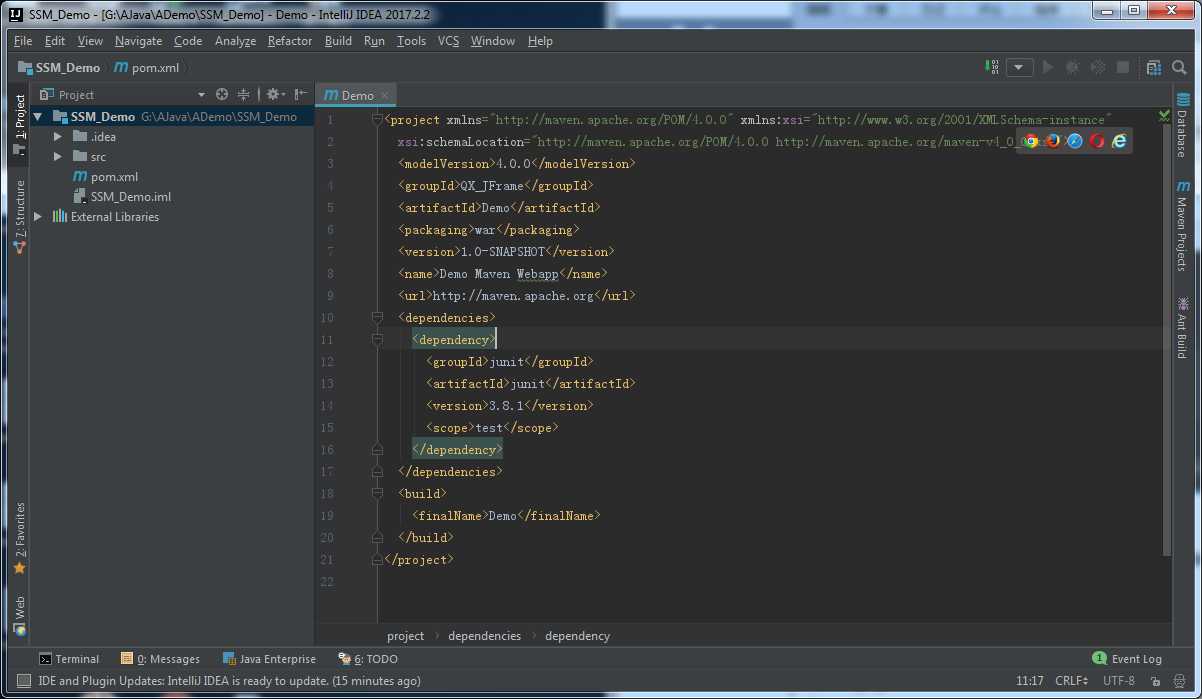The height and width of the screenshot is (699, 1202).
Task: Click SSM_Demo breadcrumb in navigation bar
Action: pyautogui.click(x=60, y=67)
